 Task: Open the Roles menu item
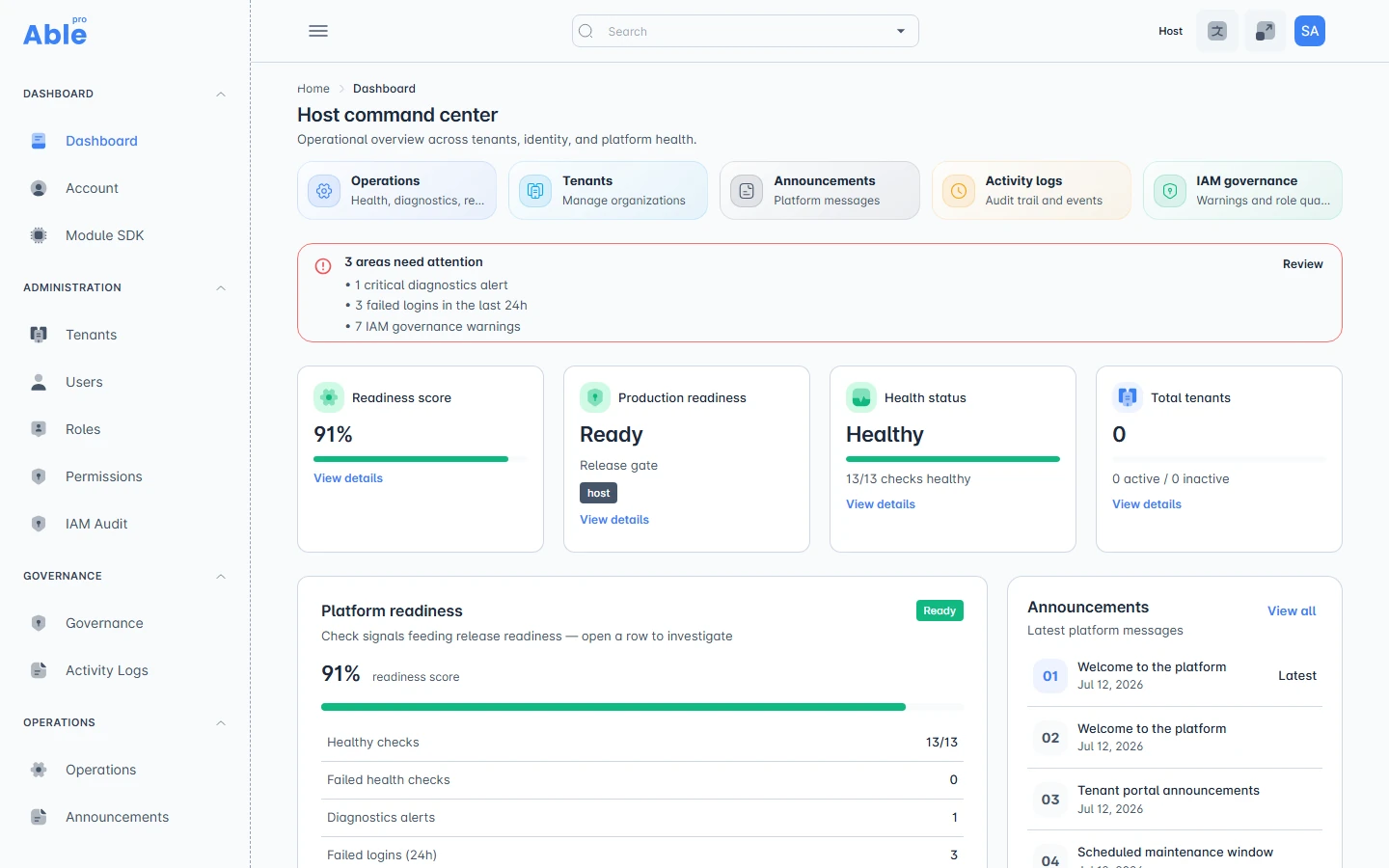click(125, 429)
